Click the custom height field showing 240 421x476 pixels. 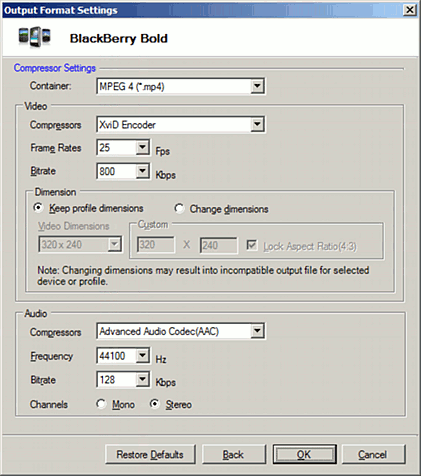pyautogui.click(x=218, y=246)
